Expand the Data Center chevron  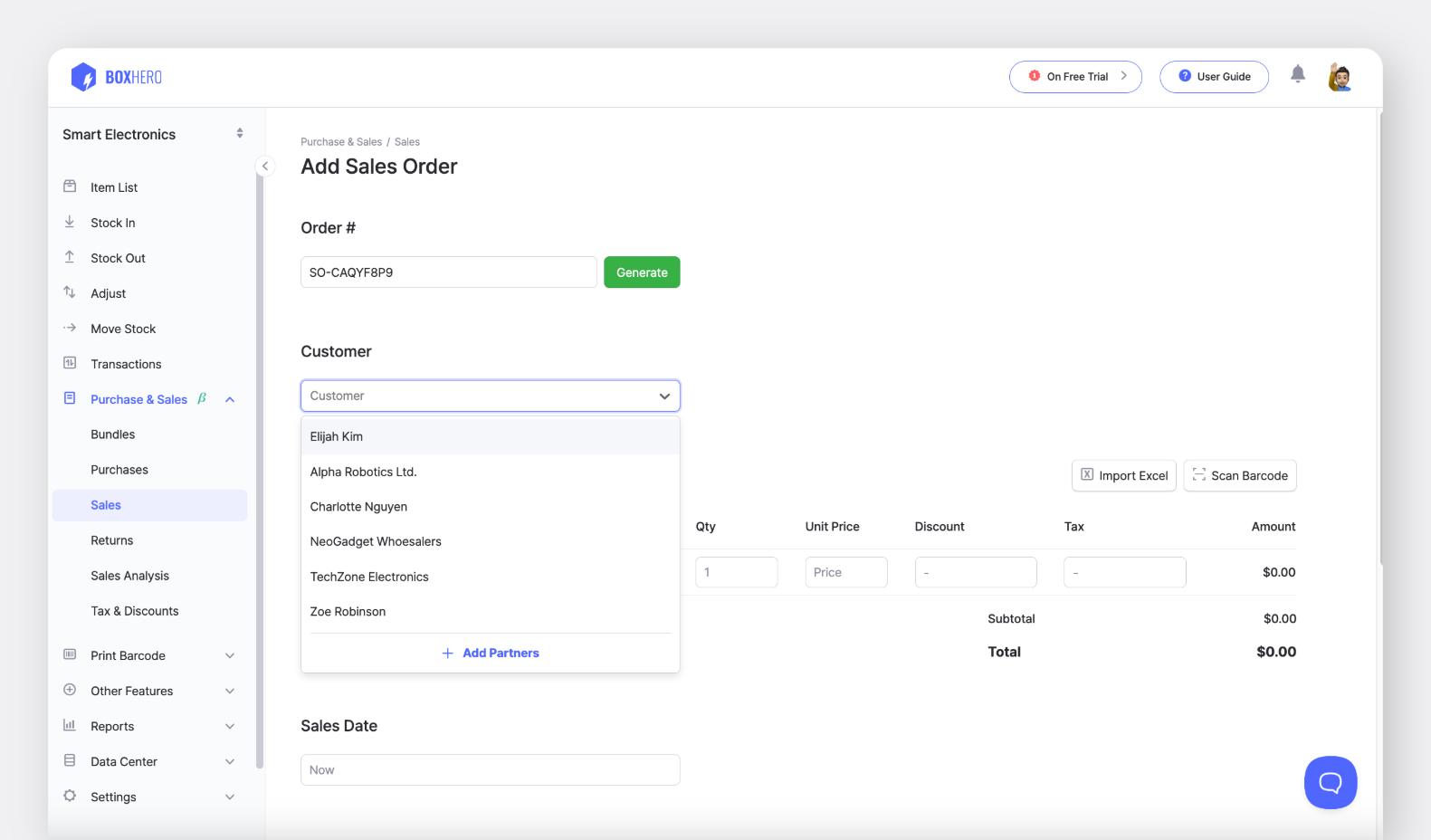coord(230,761)
